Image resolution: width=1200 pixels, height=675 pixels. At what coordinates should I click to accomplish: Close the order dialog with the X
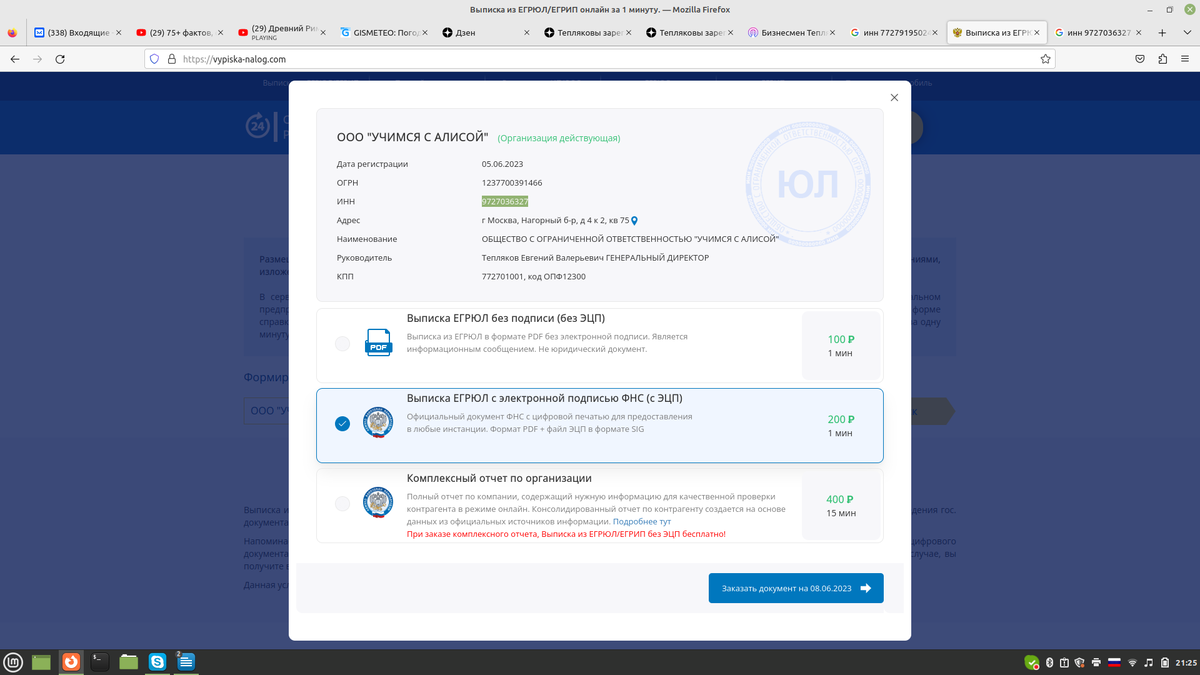(894, 98)
